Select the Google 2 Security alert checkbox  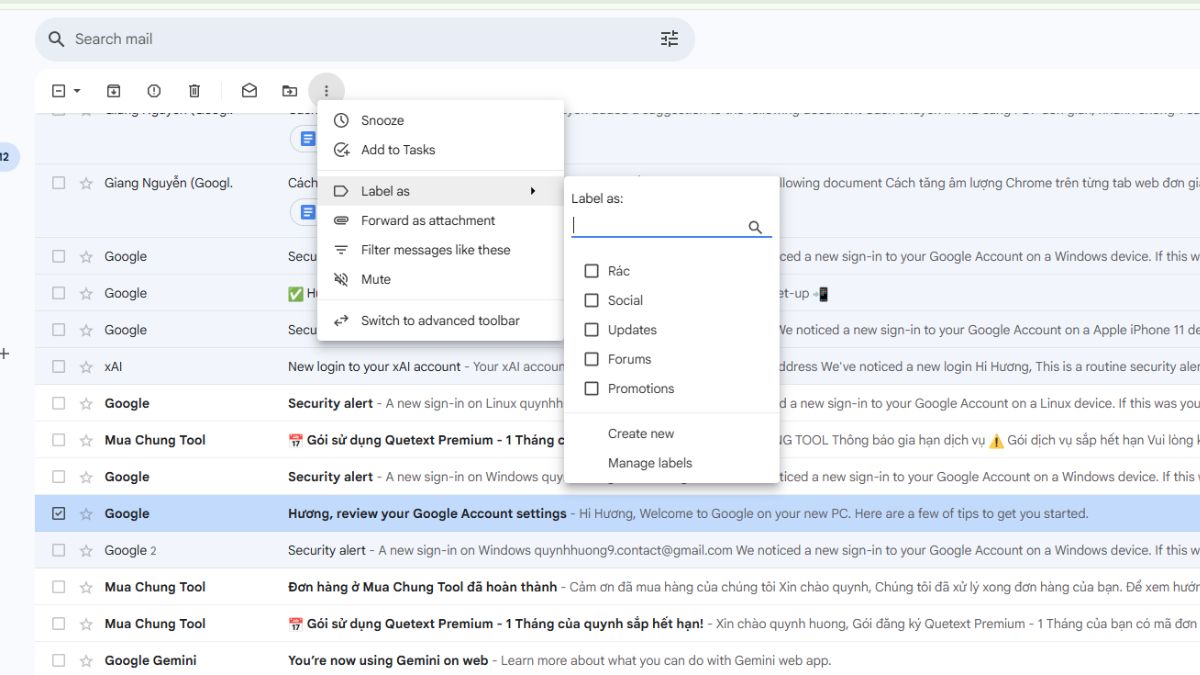(58, 551)
